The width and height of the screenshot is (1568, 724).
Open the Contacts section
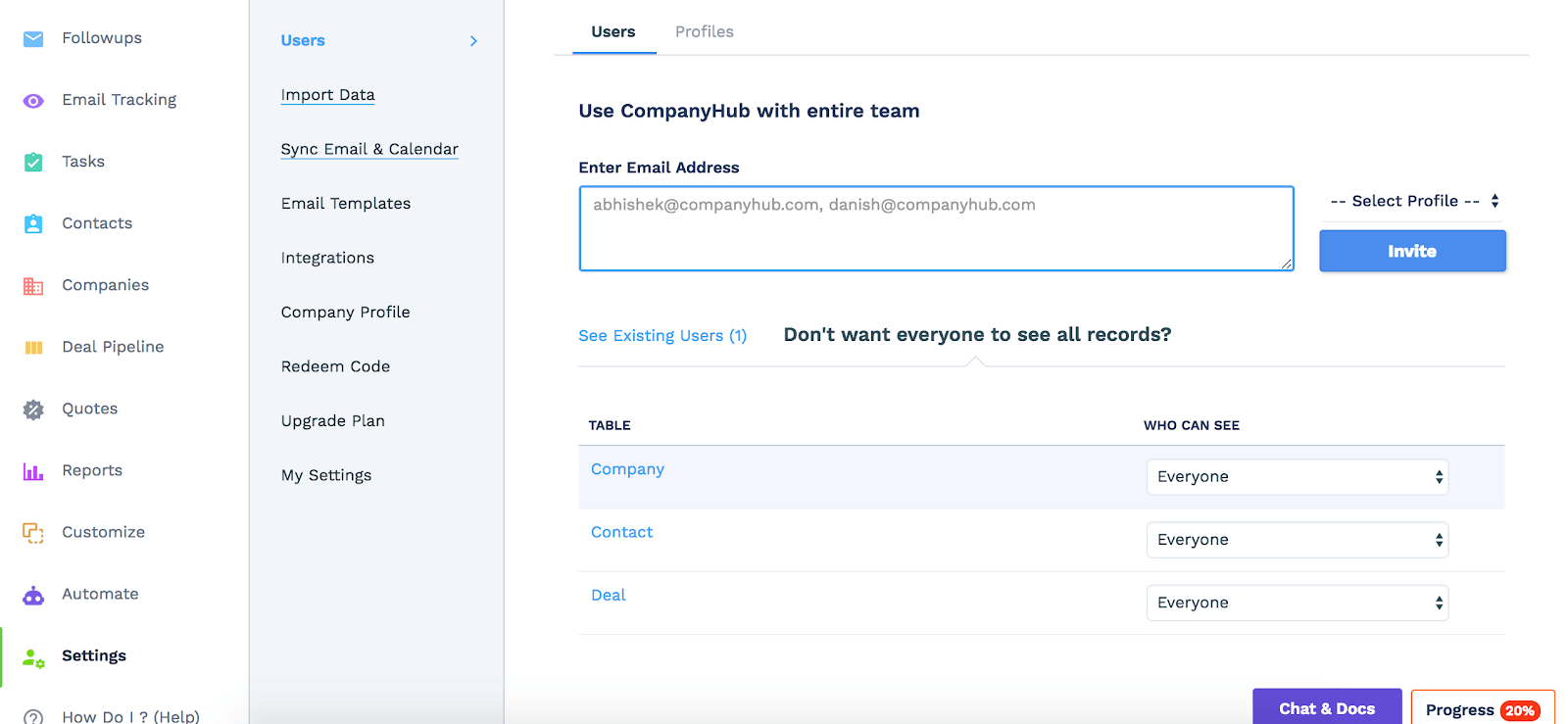(97, 223)
